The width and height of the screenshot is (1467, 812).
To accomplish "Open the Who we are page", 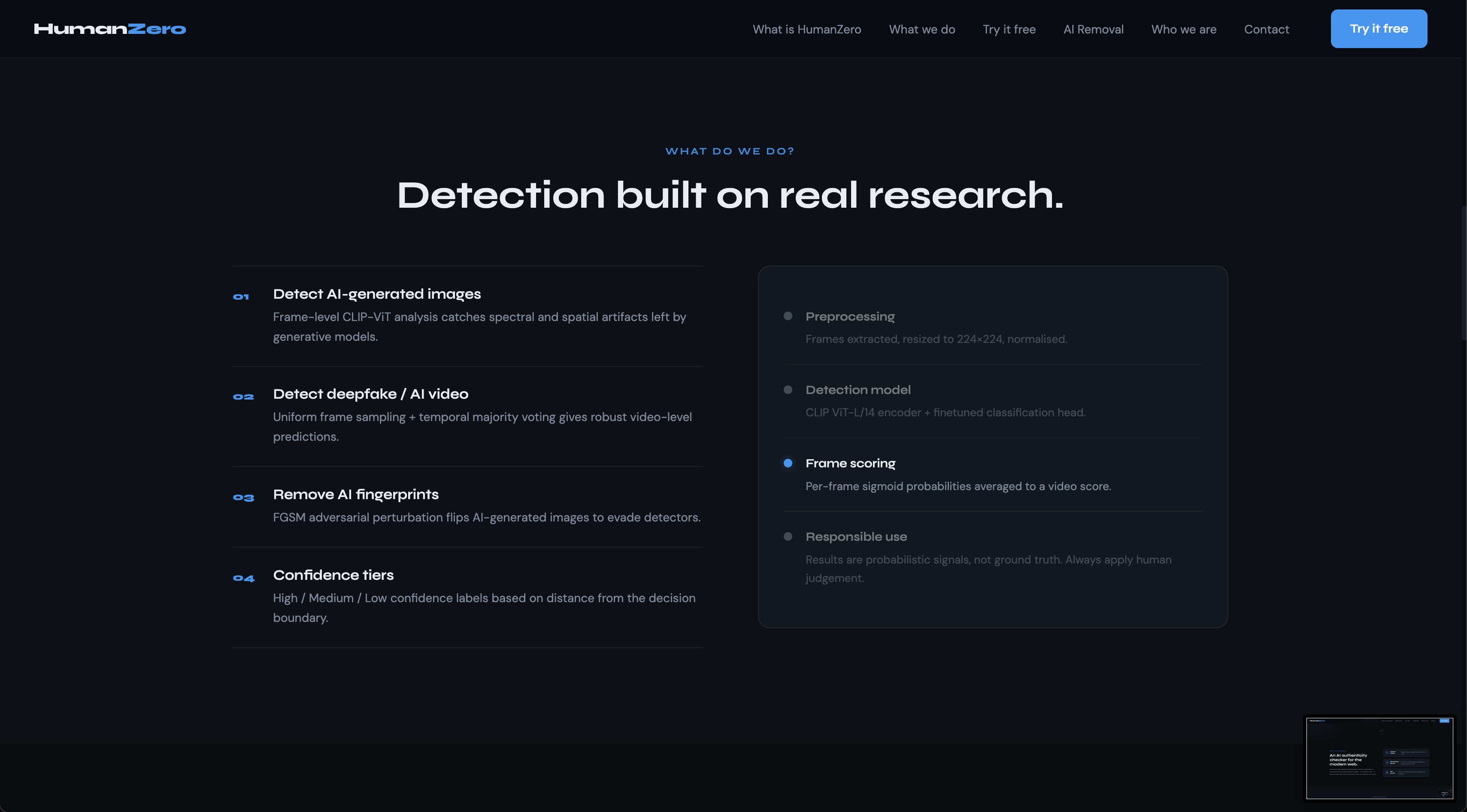I will point(1183,30).
